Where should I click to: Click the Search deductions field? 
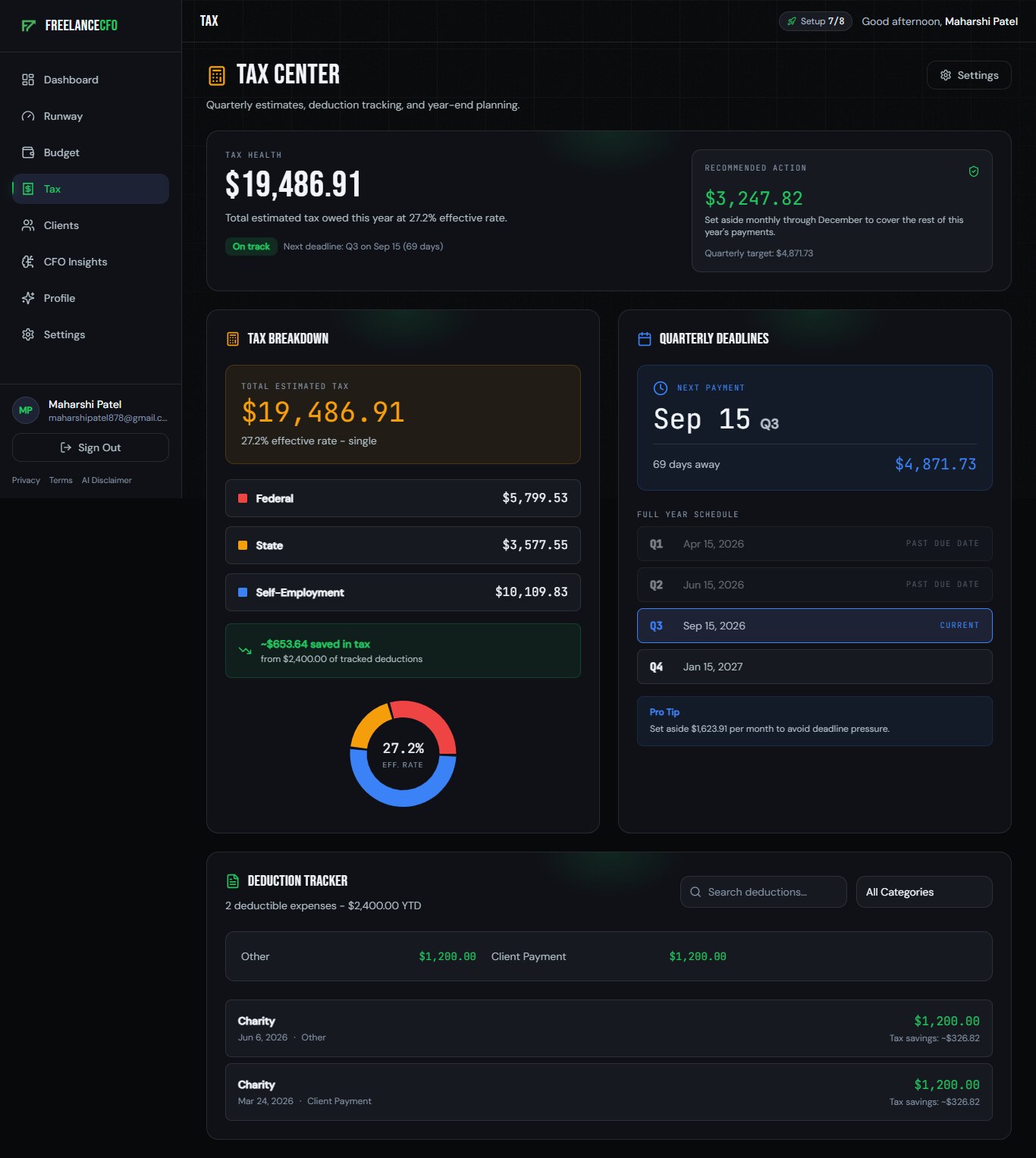[763, 892]
